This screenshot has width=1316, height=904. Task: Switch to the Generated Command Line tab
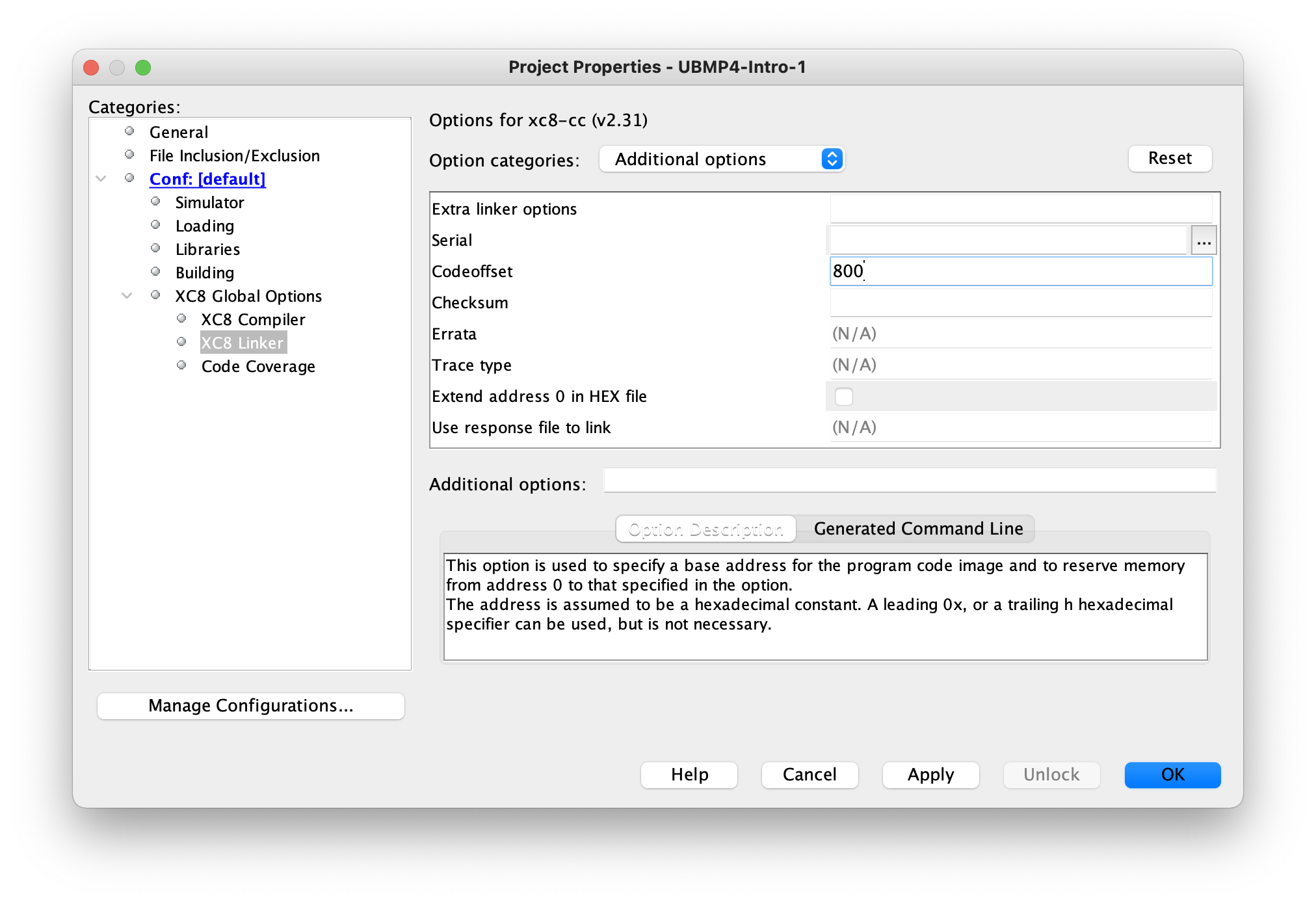pyautogui.click(x=917, y=529)
